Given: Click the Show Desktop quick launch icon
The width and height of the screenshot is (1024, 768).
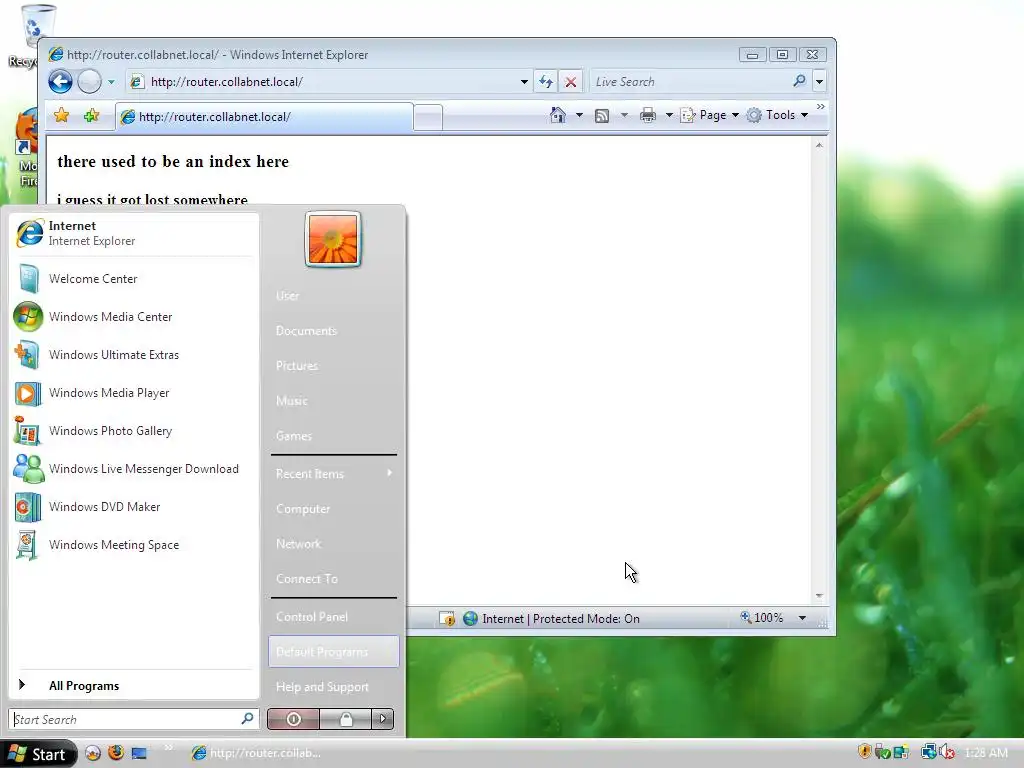Looking at the screenshot, I should pyautogui.click(x=139, y=753).
